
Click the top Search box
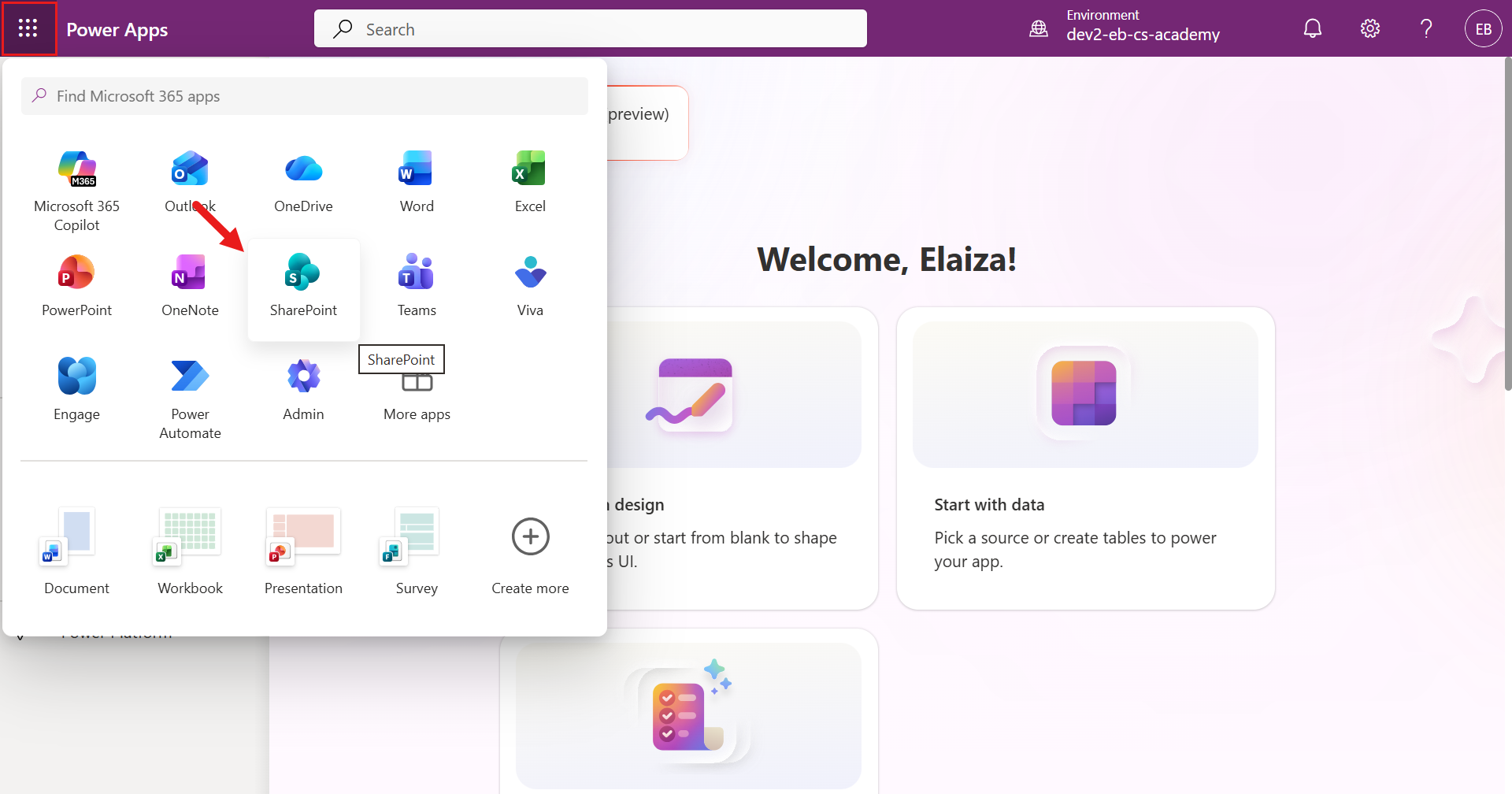(x=591, y=29)
